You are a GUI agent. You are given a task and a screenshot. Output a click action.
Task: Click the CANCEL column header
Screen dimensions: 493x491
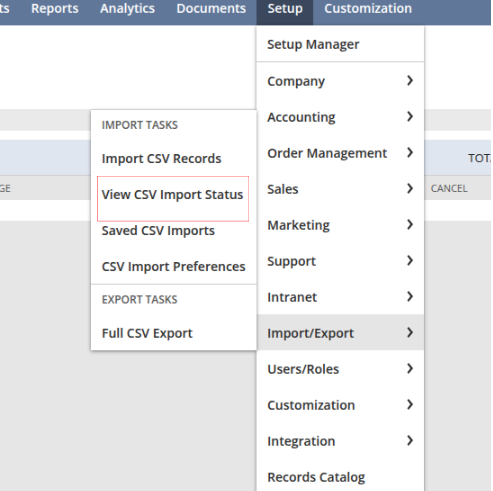(x=449, y=189)
